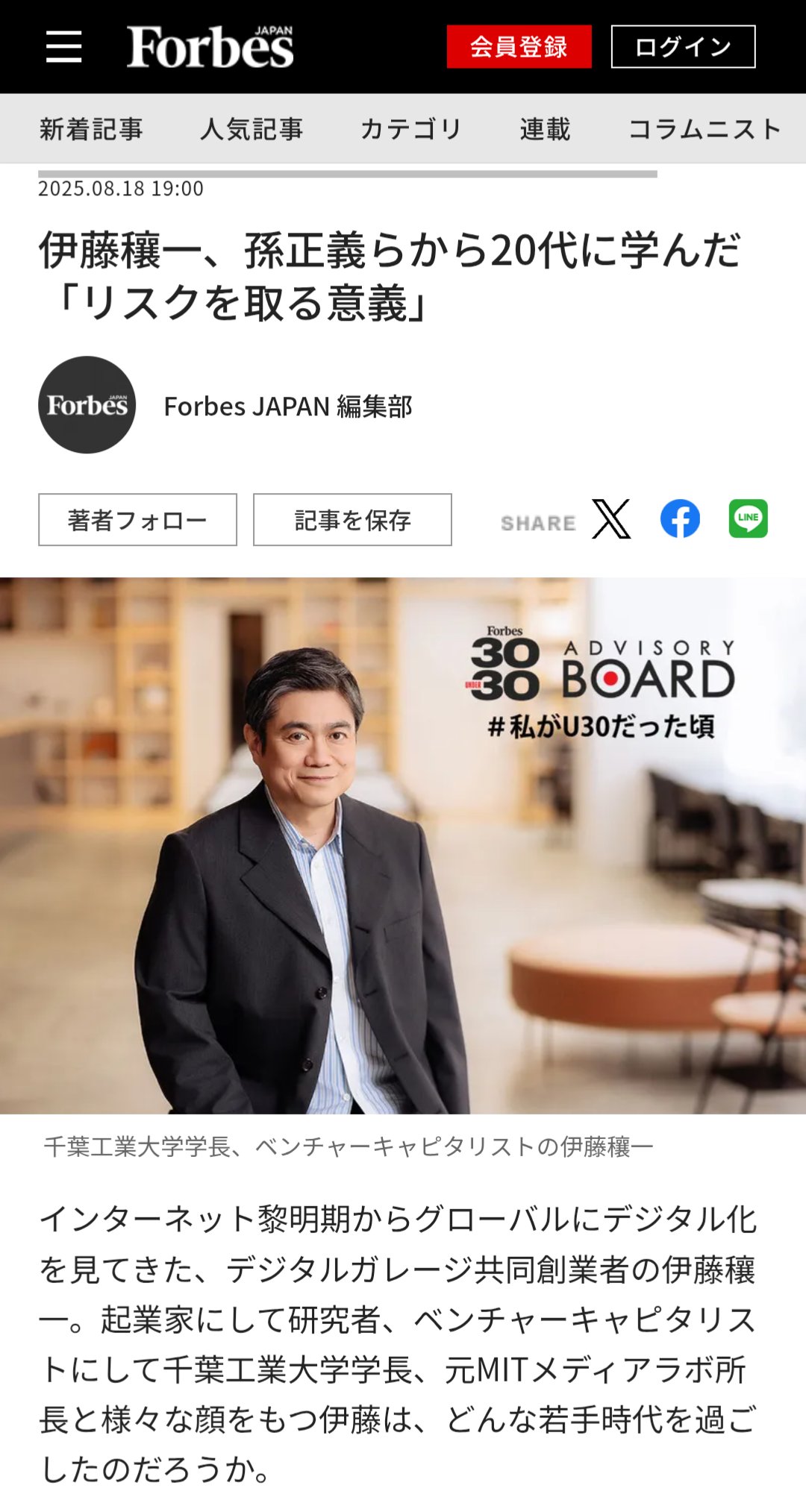Follow author with 著者フォロー button
Viewport: 806px width, 1512px height.
(x=137, y=520)
